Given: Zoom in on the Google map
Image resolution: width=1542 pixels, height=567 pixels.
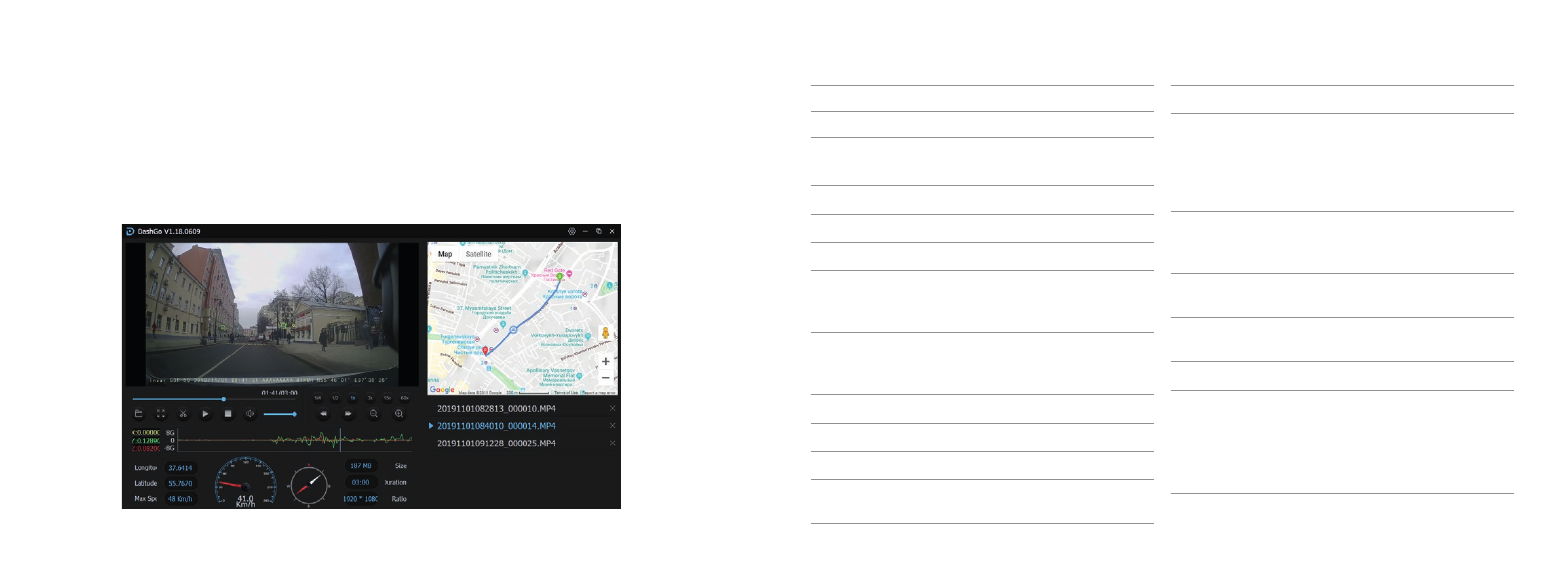Looking at the screenshot, I should [605, 361].
